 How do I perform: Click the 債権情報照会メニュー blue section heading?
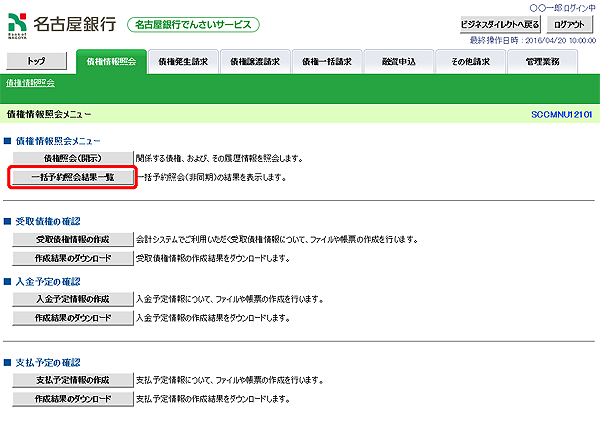click(58, 141)
